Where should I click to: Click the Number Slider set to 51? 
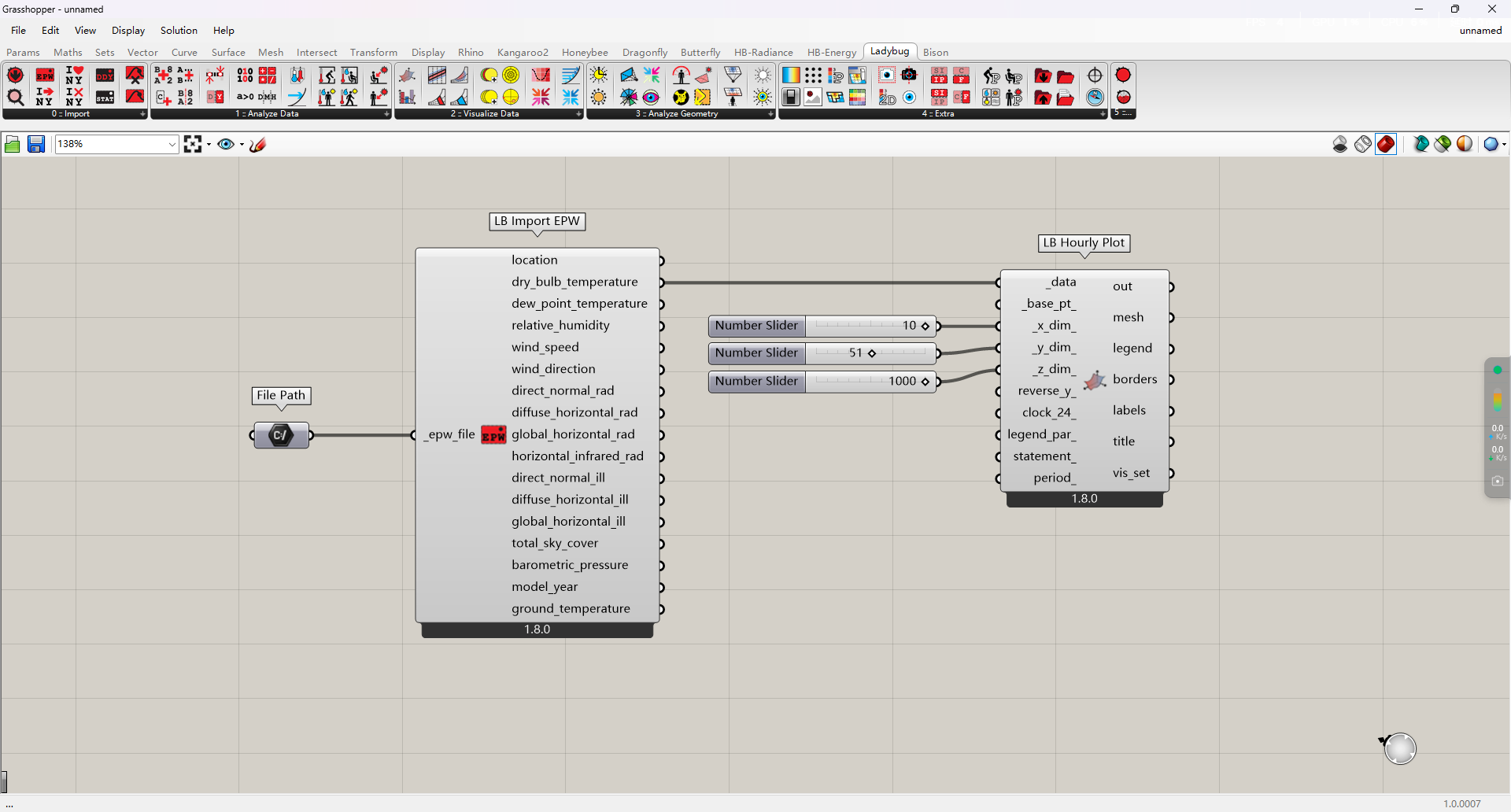click(822, 353)
